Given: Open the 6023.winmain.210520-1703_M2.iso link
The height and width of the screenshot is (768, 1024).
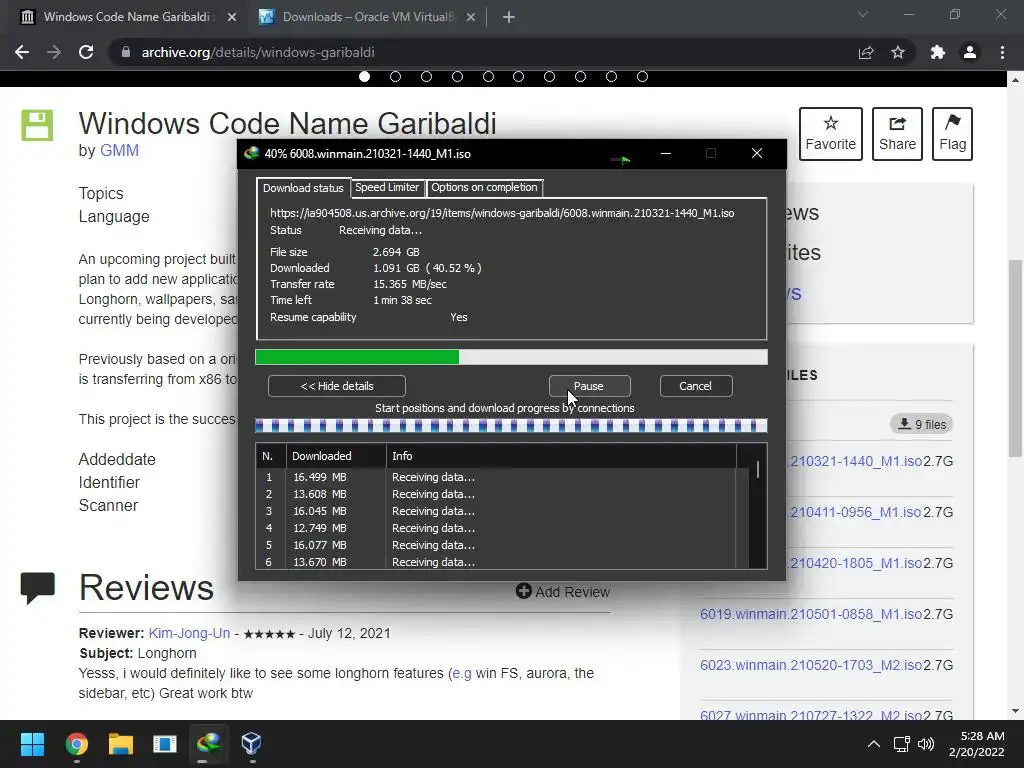Looking at the screenshot, I should [811, 665].
